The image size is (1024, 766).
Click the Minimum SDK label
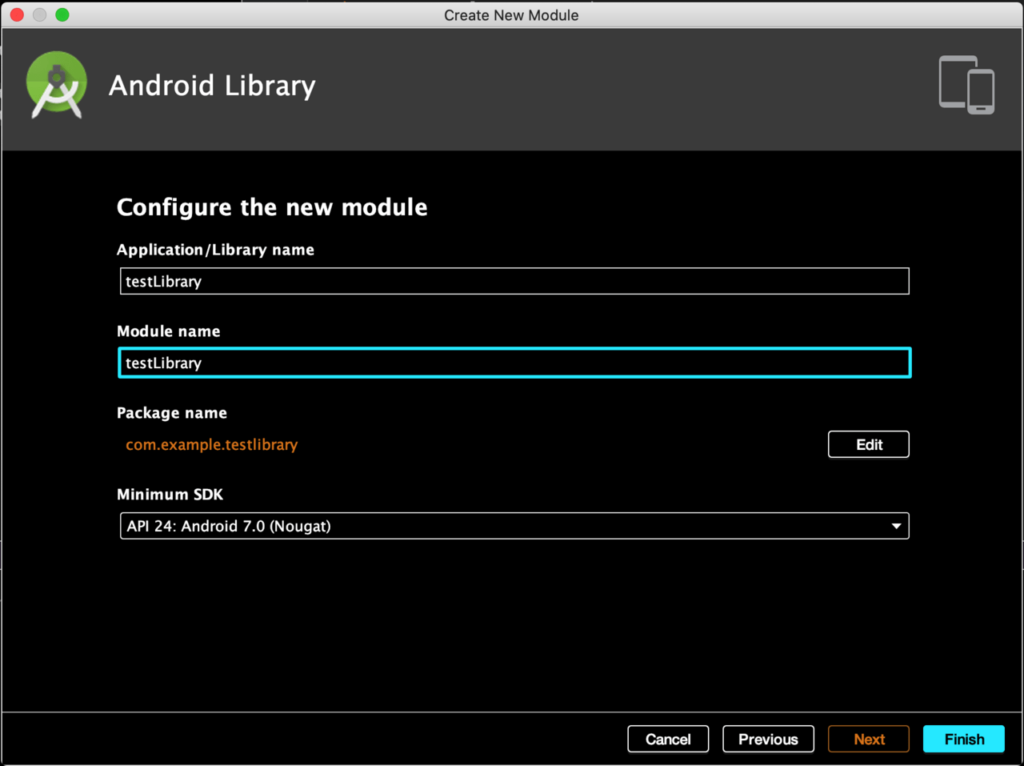(170, 494)
